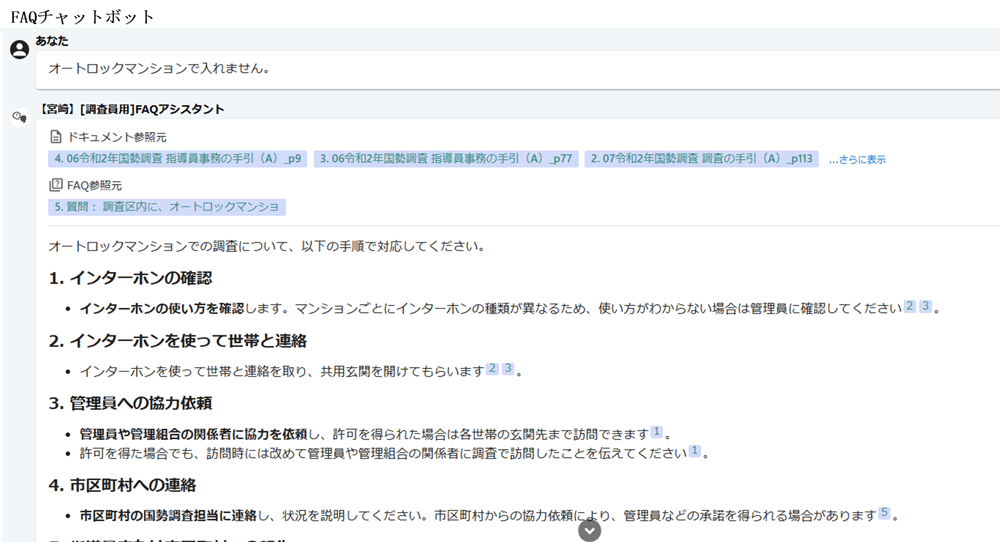Click the user avatar icon beside あなた

[18, 50]
